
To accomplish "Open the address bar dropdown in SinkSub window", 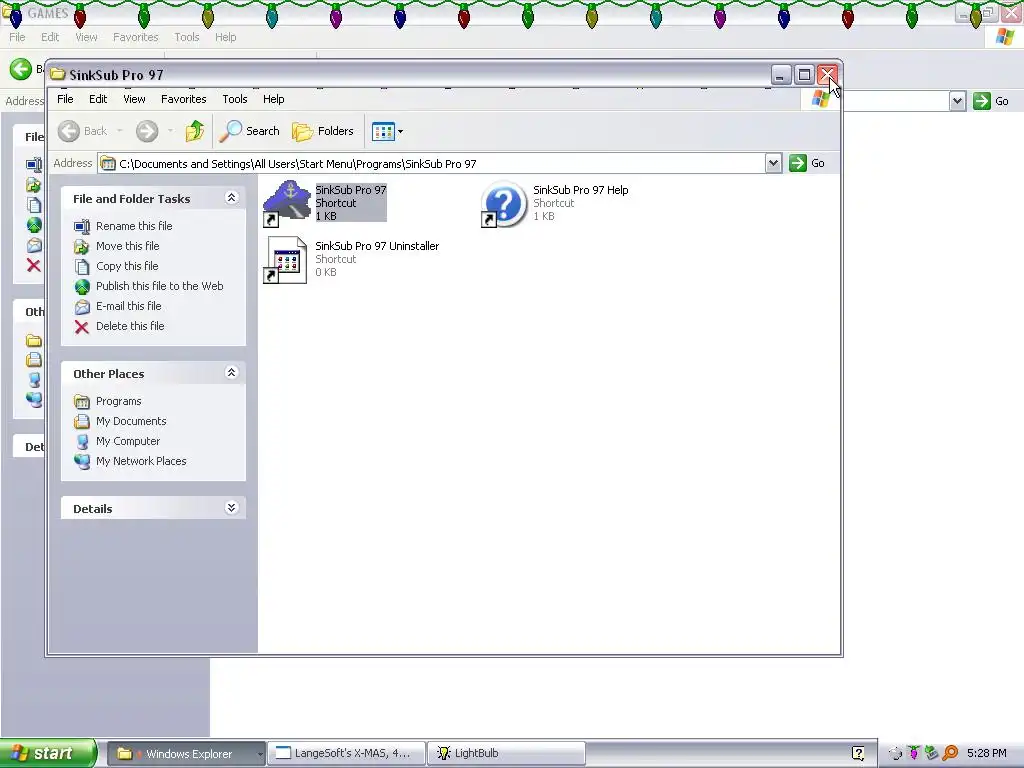I will pyautogui.click(x=773, y=163).
